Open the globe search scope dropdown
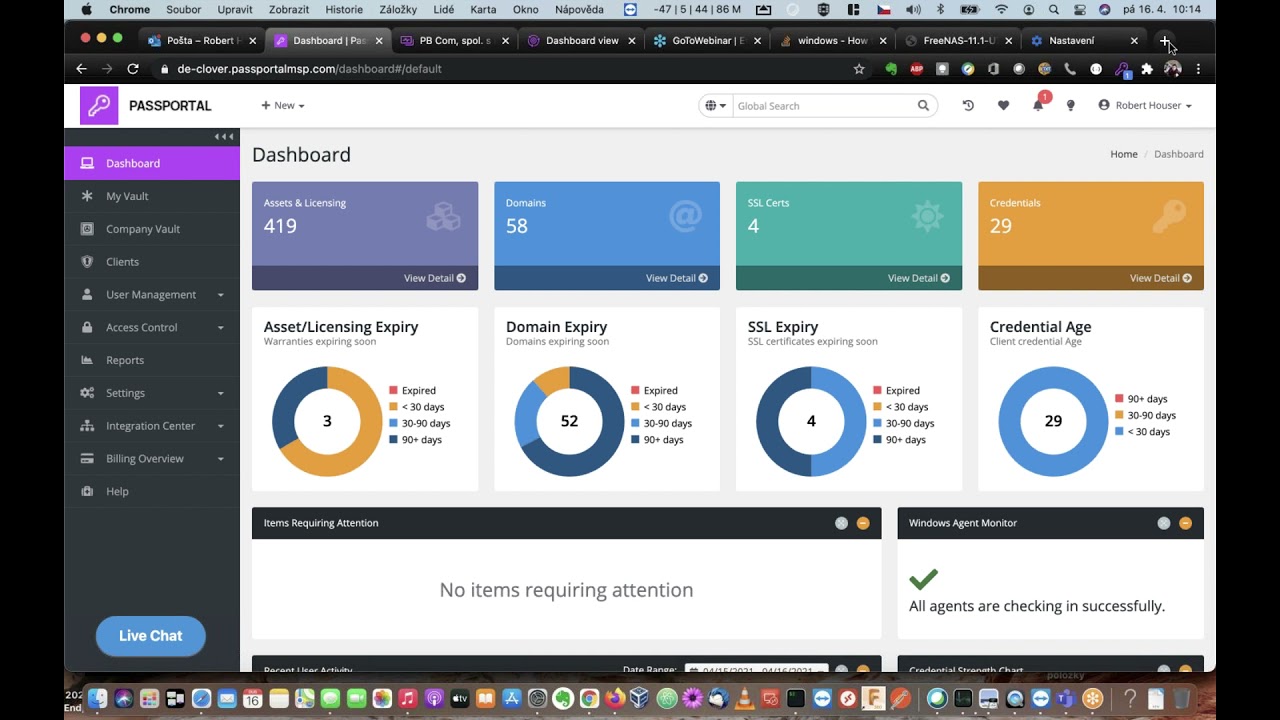1280x720 pixels. click(715, 106)
